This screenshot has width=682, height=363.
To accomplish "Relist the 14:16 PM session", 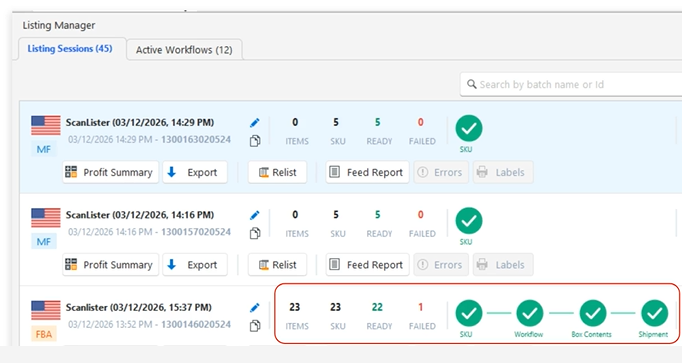I will (x=277, y=265).
